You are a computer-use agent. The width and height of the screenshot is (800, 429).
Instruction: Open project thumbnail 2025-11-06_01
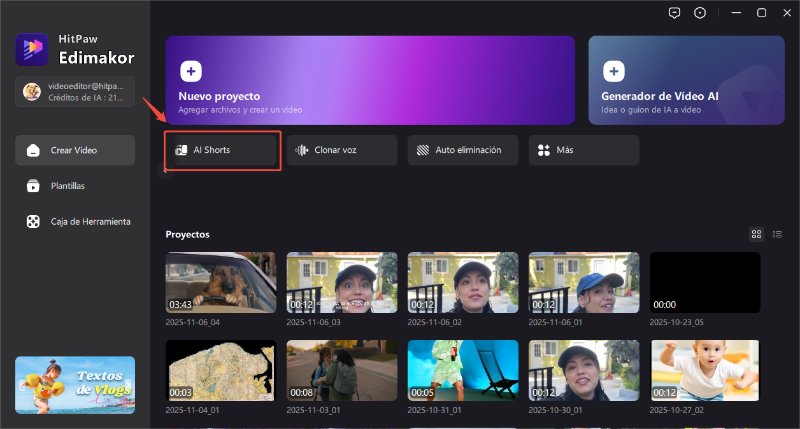tap(584, 282)
